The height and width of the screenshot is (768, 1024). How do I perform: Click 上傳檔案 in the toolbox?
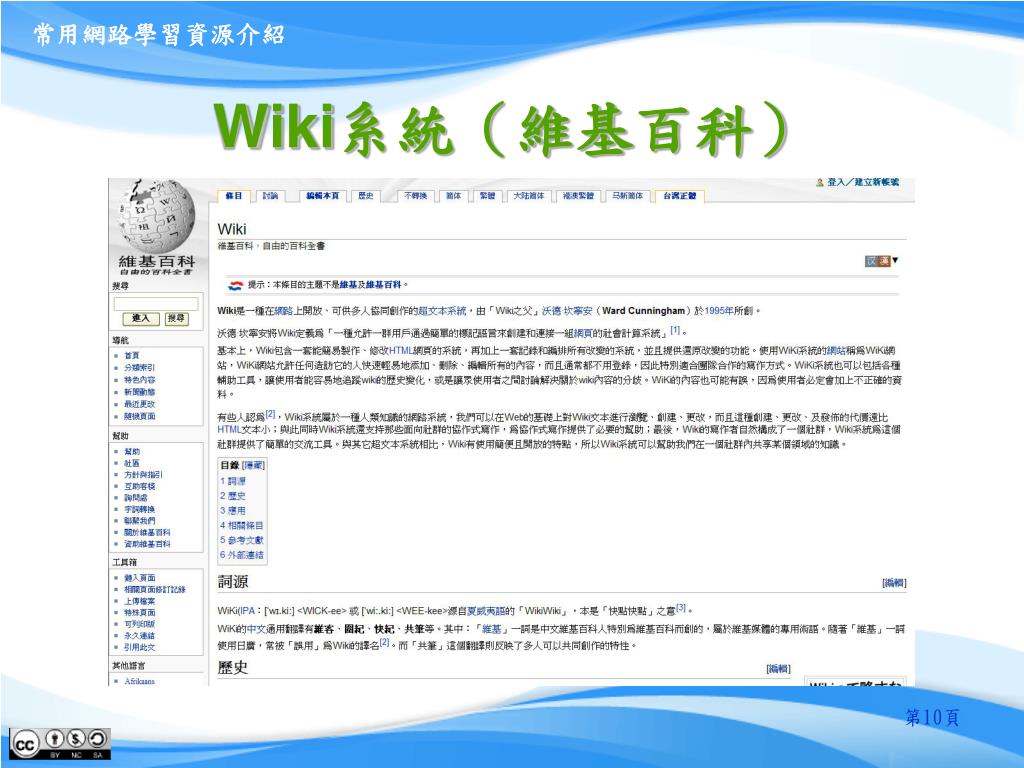click(140, 601)
